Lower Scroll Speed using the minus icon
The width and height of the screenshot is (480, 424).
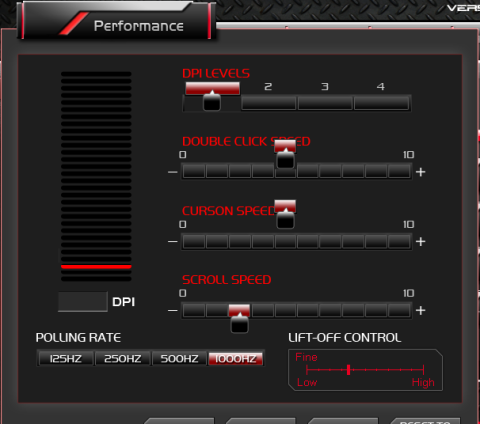pyautogui.click(x=173, y=310)
